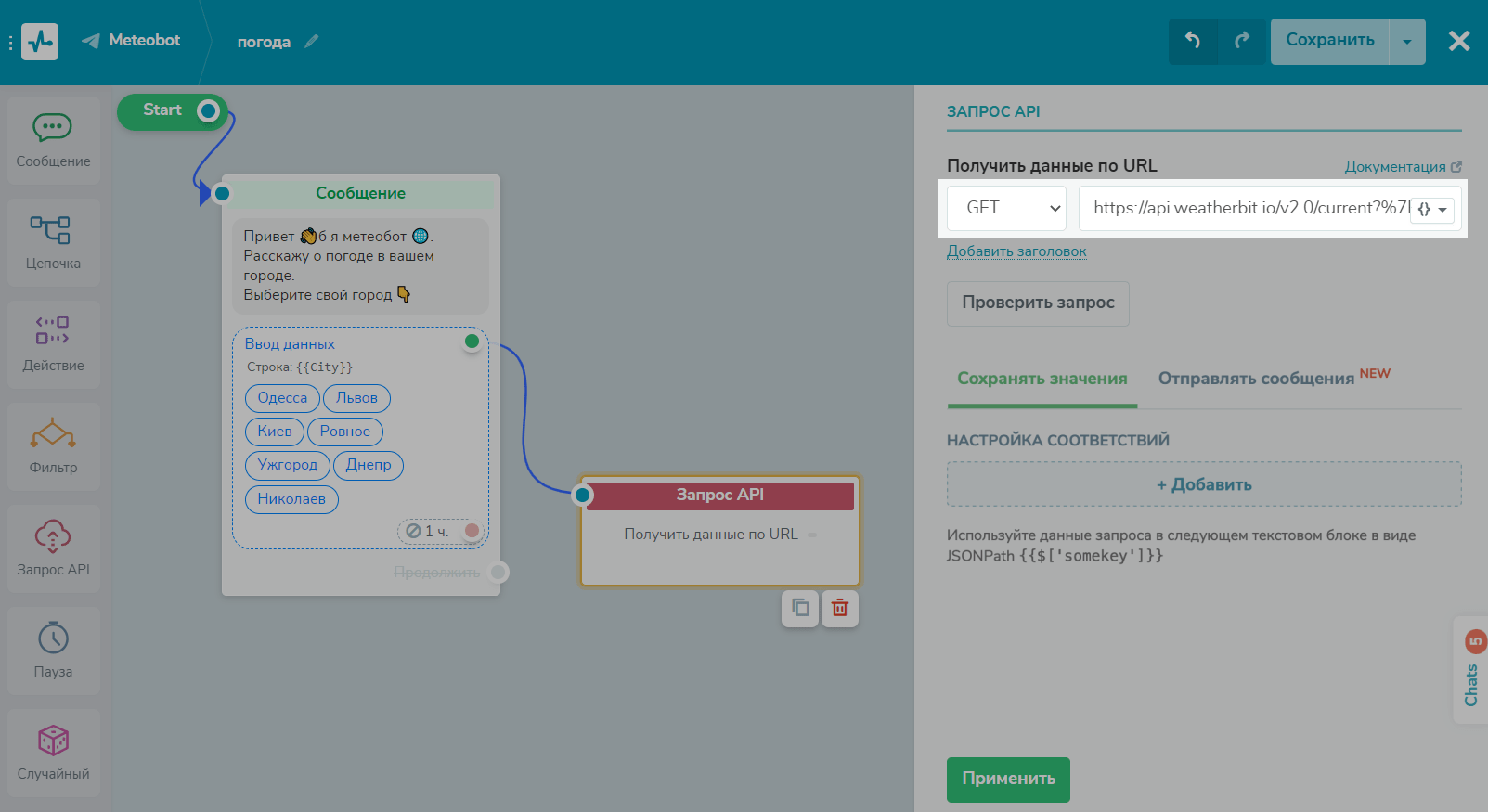
Task: Switch to Сохранять значения tab
Action: click(x=1042, y=380)
